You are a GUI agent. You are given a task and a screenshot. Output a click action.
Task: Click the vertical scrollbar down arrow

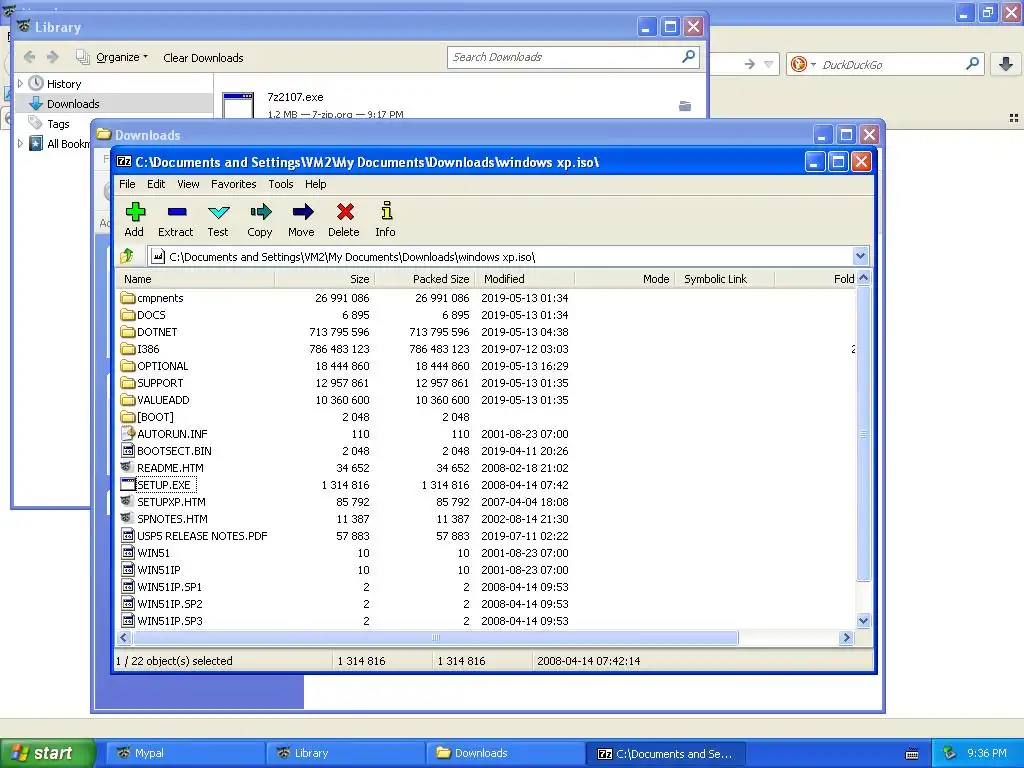[863, 620]
